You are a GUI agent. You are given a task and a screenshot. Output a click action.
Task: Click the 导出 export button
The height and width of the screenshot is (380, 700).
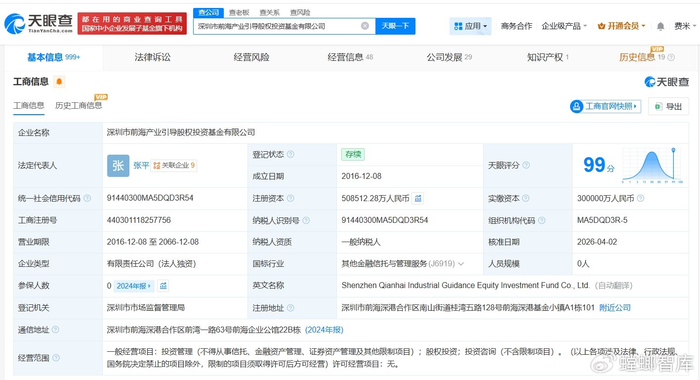669,106
